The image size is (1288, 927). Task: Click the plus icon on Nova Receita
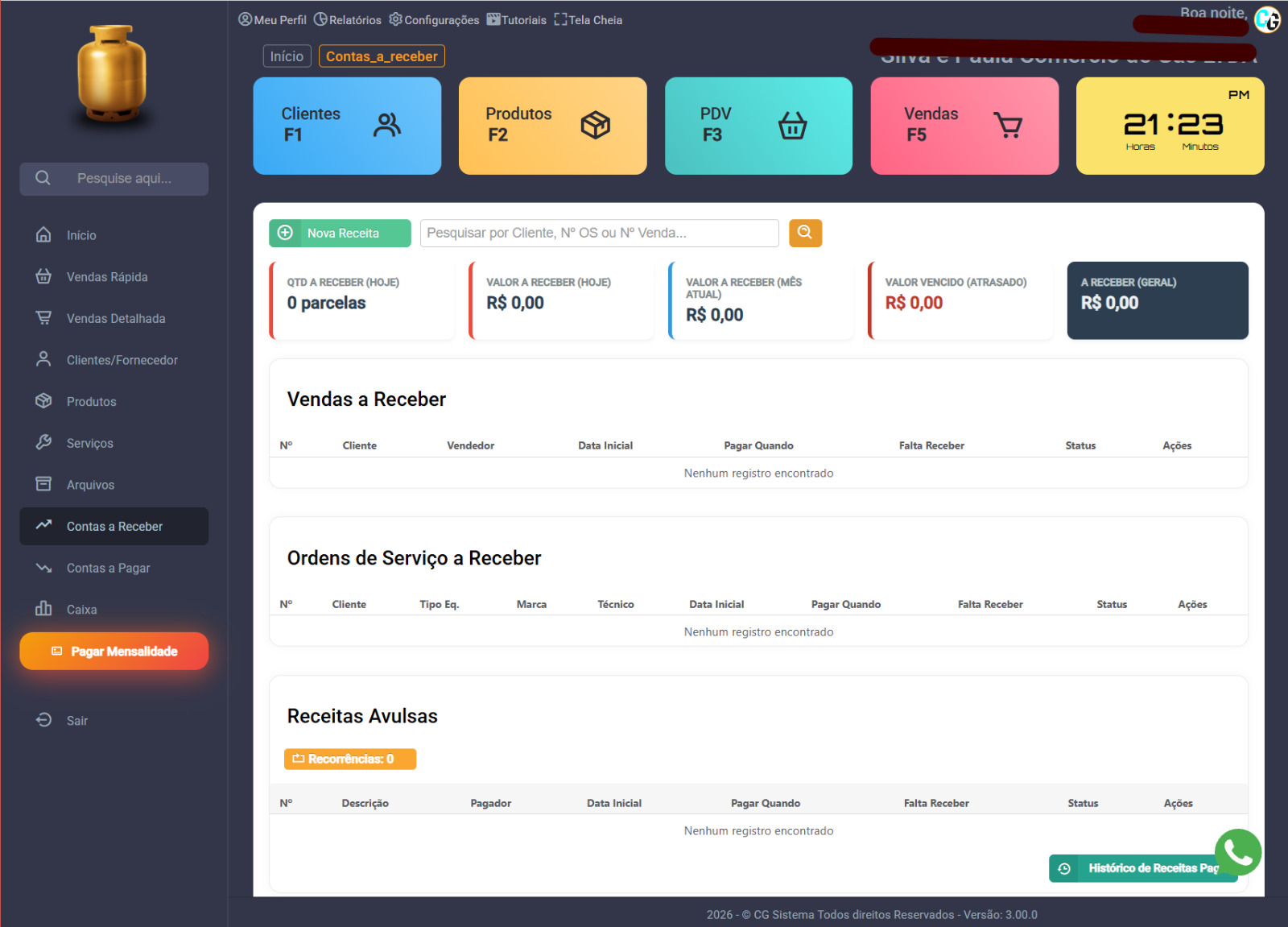click(285, 233)
